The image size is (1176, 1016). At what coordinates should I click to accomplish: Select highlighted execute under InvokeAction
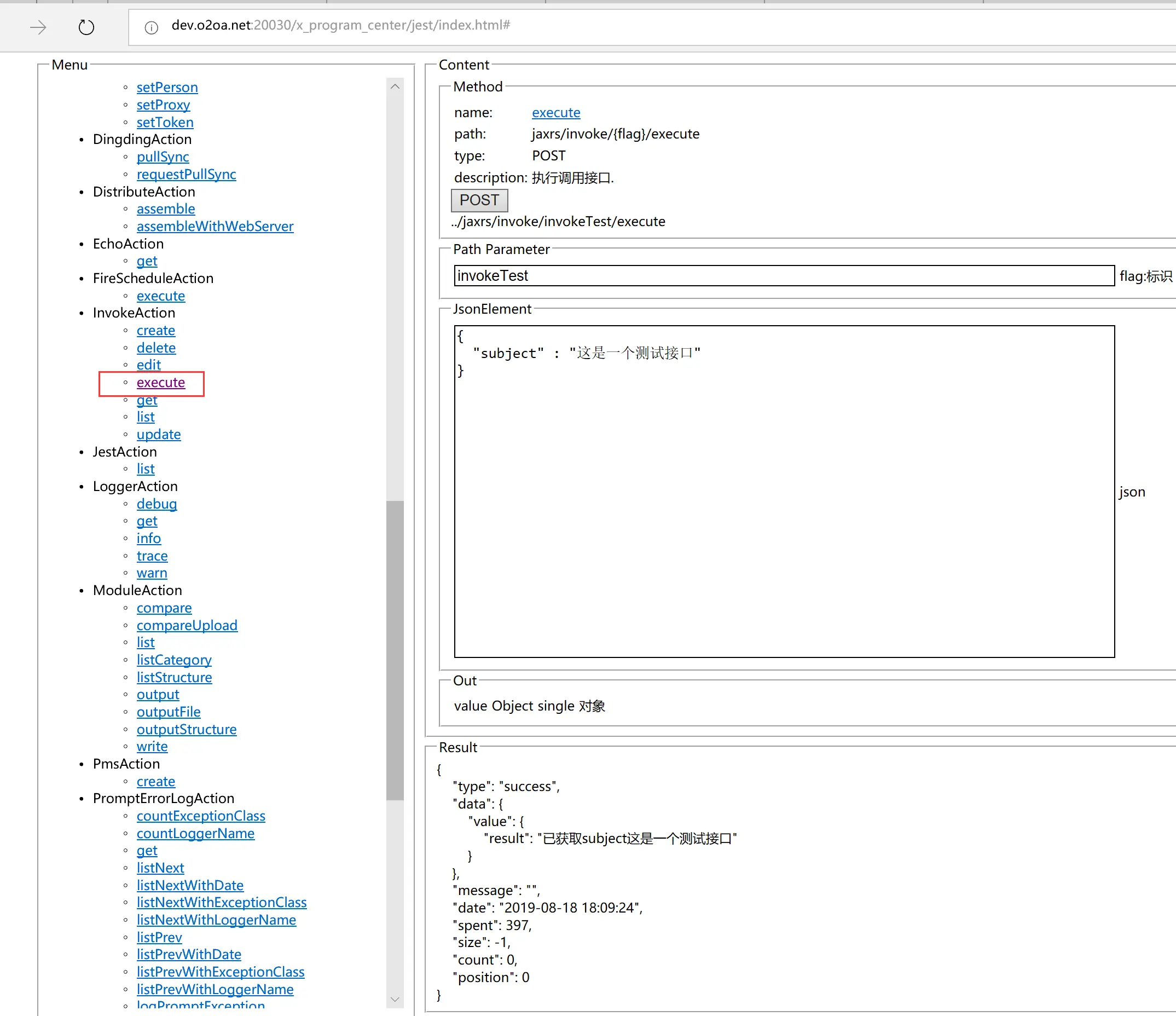coord(161,383)
